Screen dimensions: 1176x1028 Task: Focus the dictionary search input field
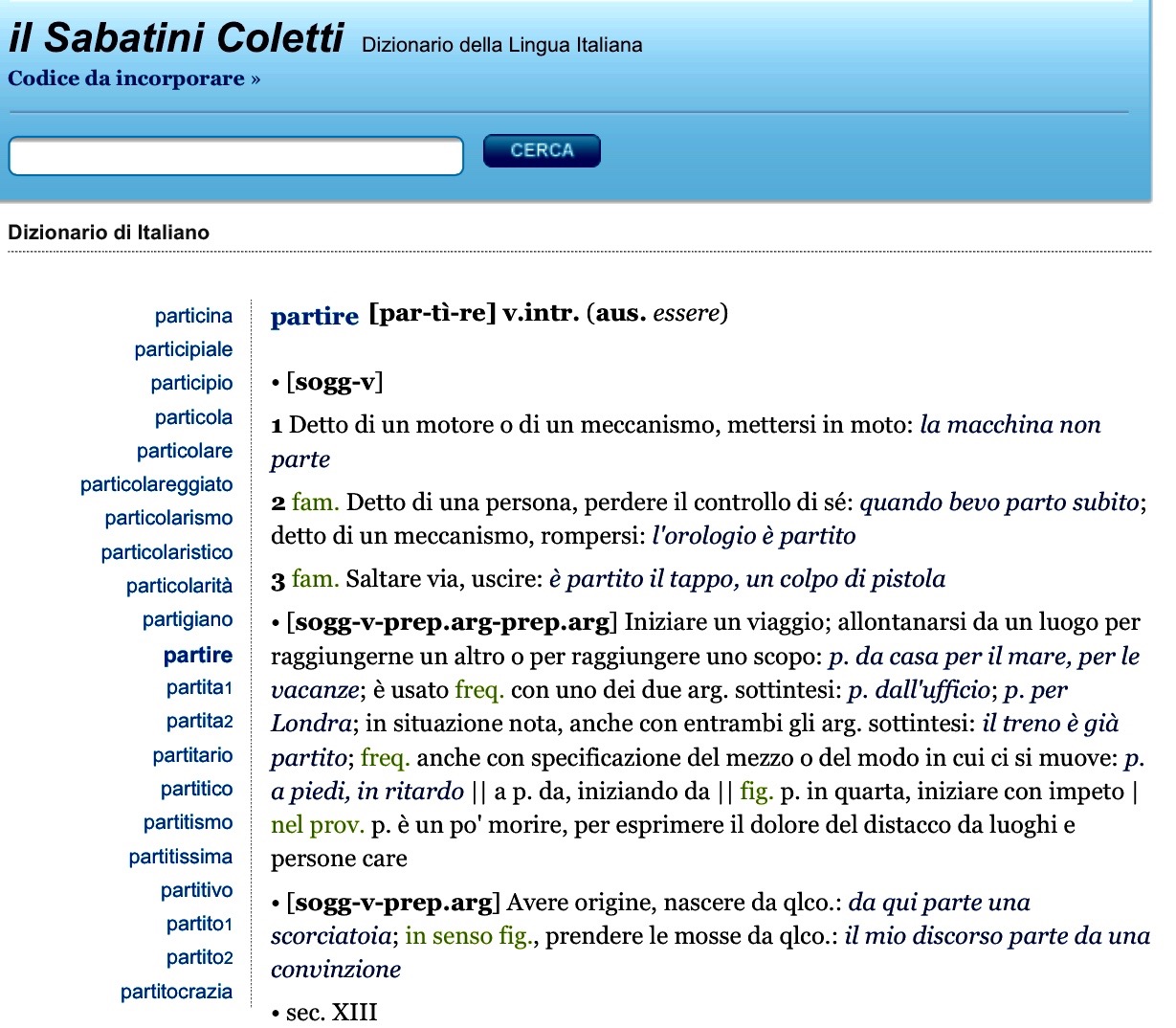[x=235, y=157]
